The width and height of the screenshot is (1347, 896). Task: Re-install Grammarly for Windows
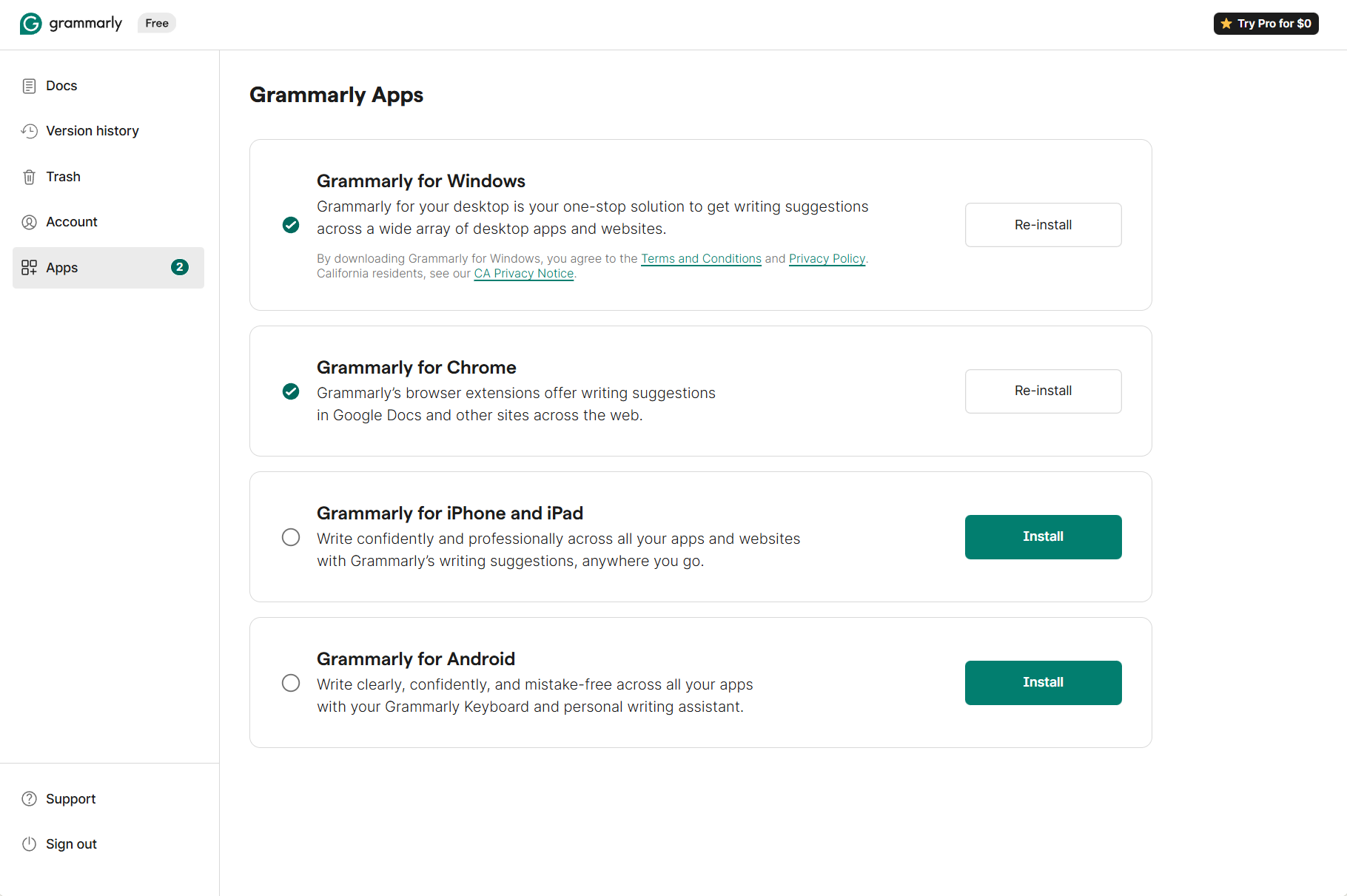[x=1043, y=225]
